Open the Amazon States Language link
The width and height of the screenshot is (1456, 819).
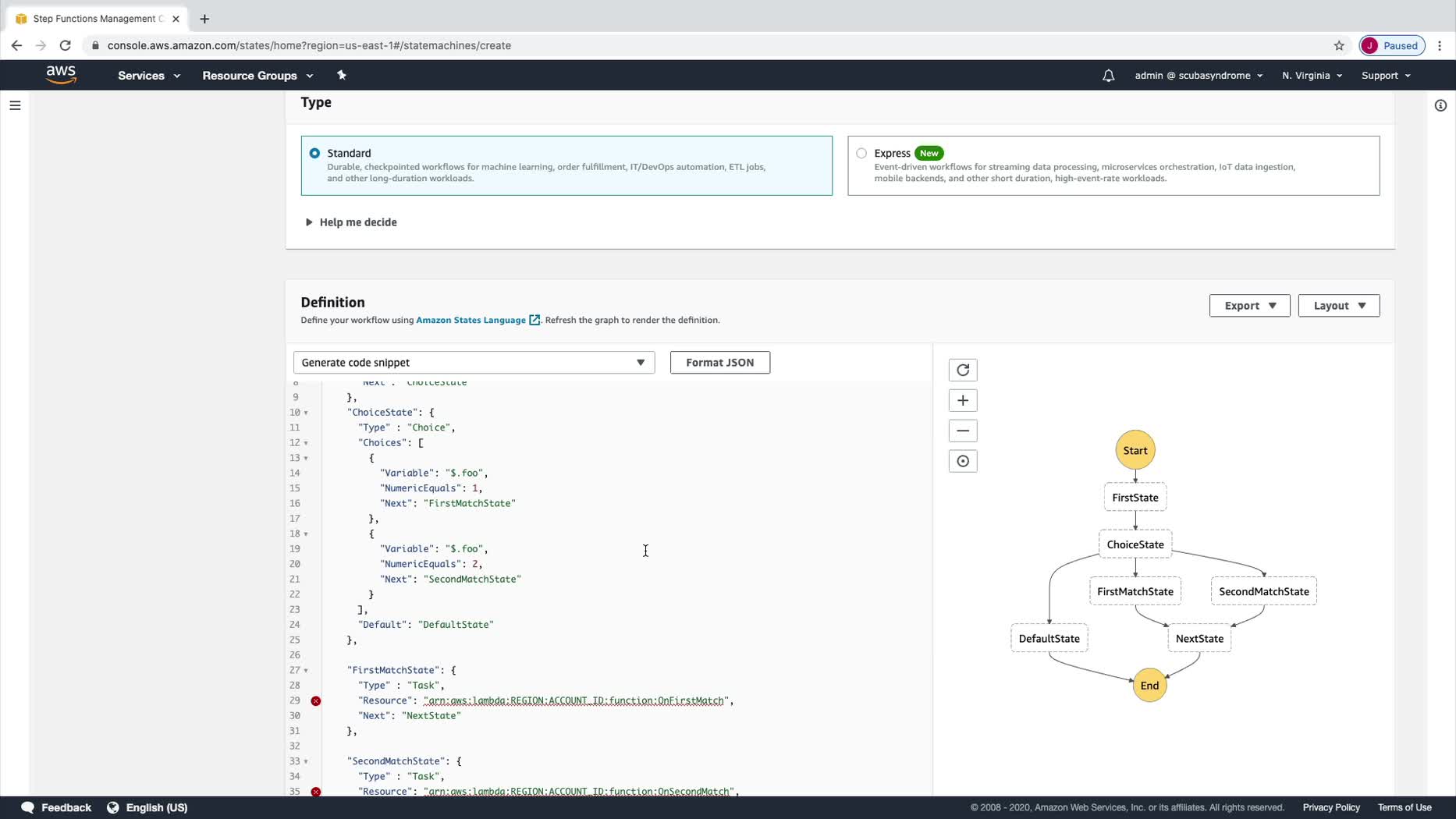(471, 320)
